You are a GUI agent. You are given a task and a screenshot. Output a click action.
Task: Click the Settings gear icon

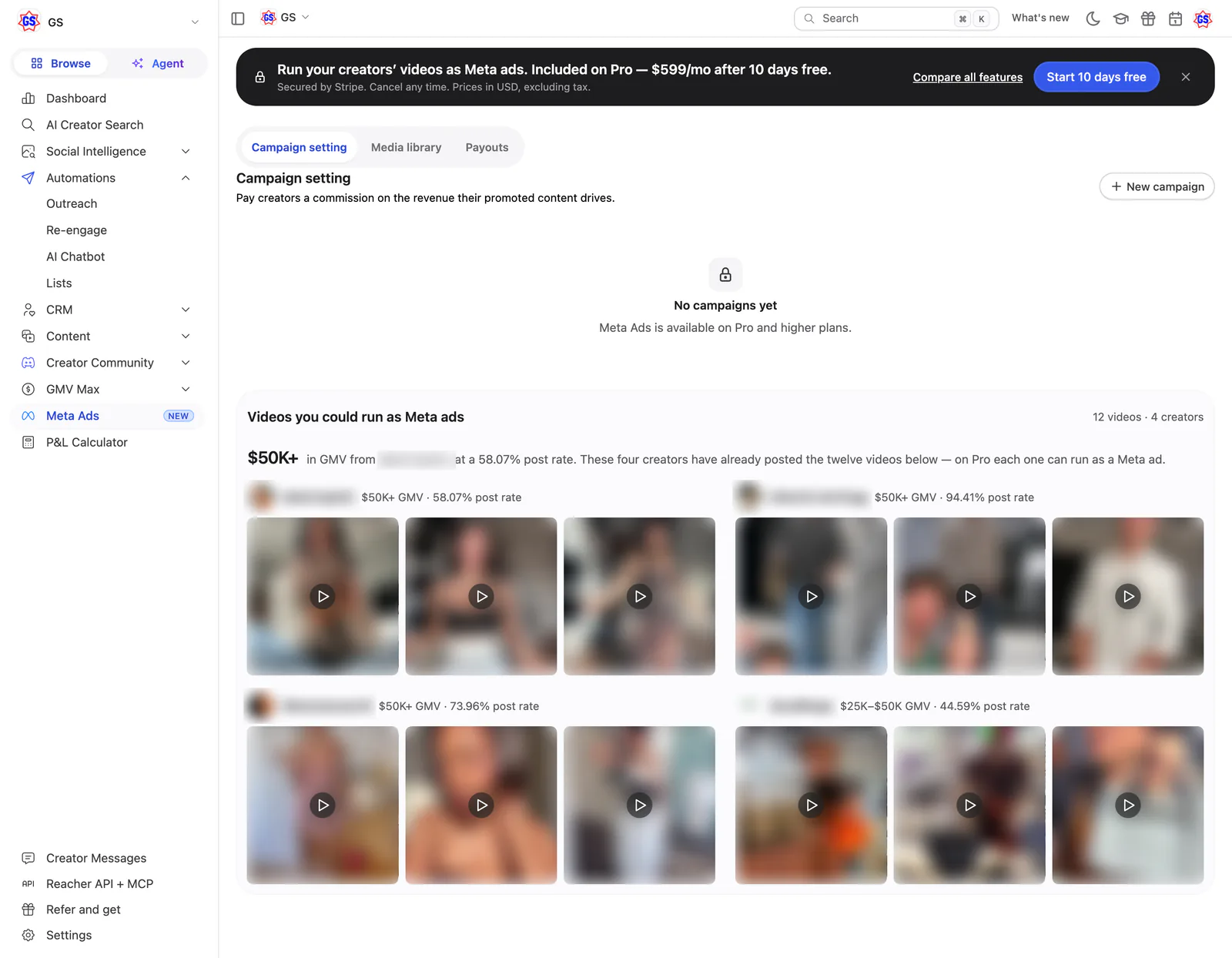tap(28, 935)
